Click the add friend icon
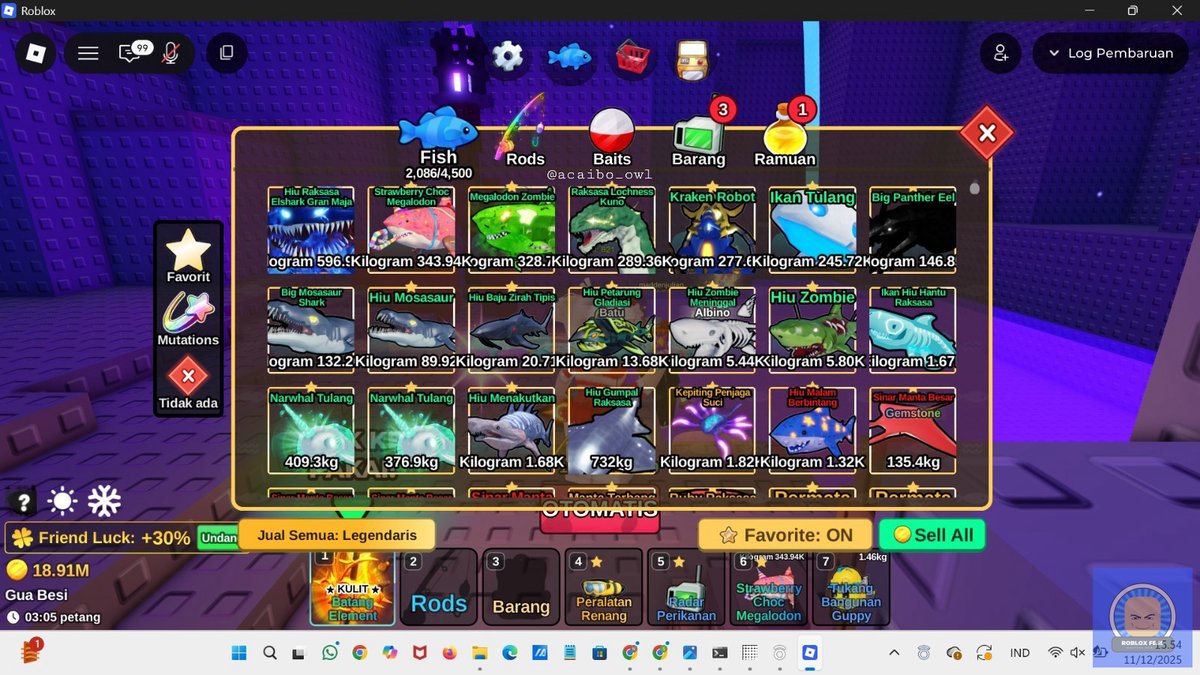1200x675 pixels. coord(1001,53)
